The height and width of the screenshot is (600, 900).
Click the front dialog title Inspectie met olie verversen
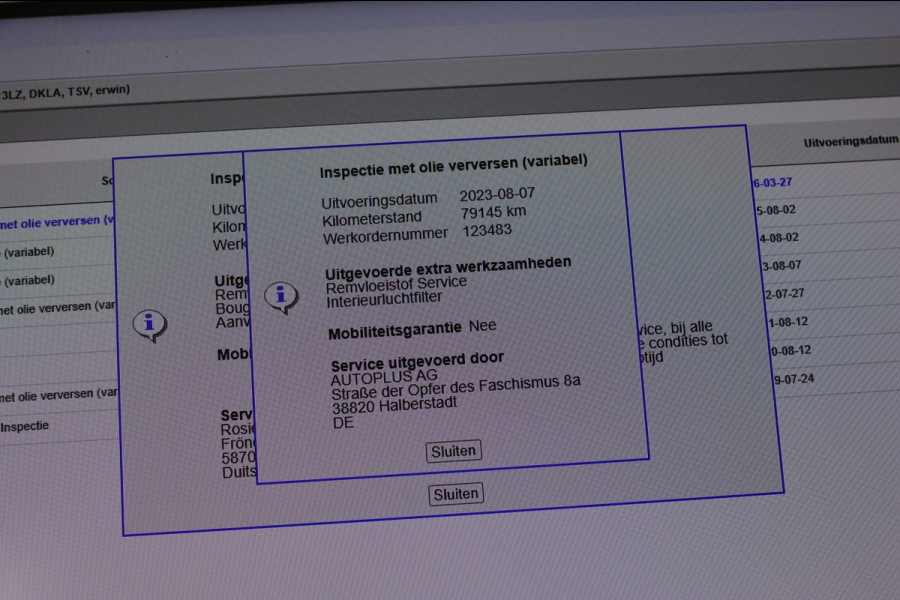(453, 164)
